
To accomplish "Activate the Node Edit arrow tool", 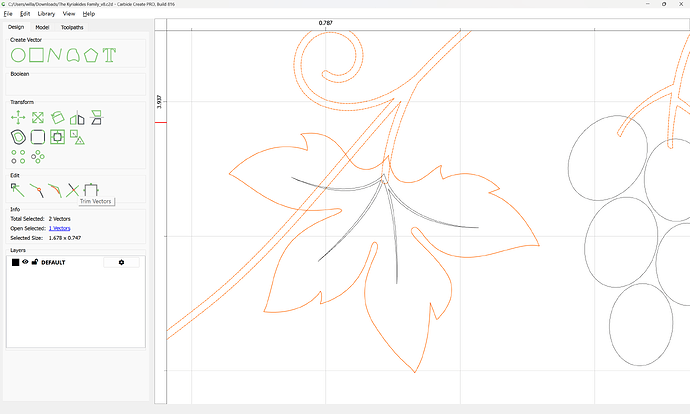I will (18, 190).
